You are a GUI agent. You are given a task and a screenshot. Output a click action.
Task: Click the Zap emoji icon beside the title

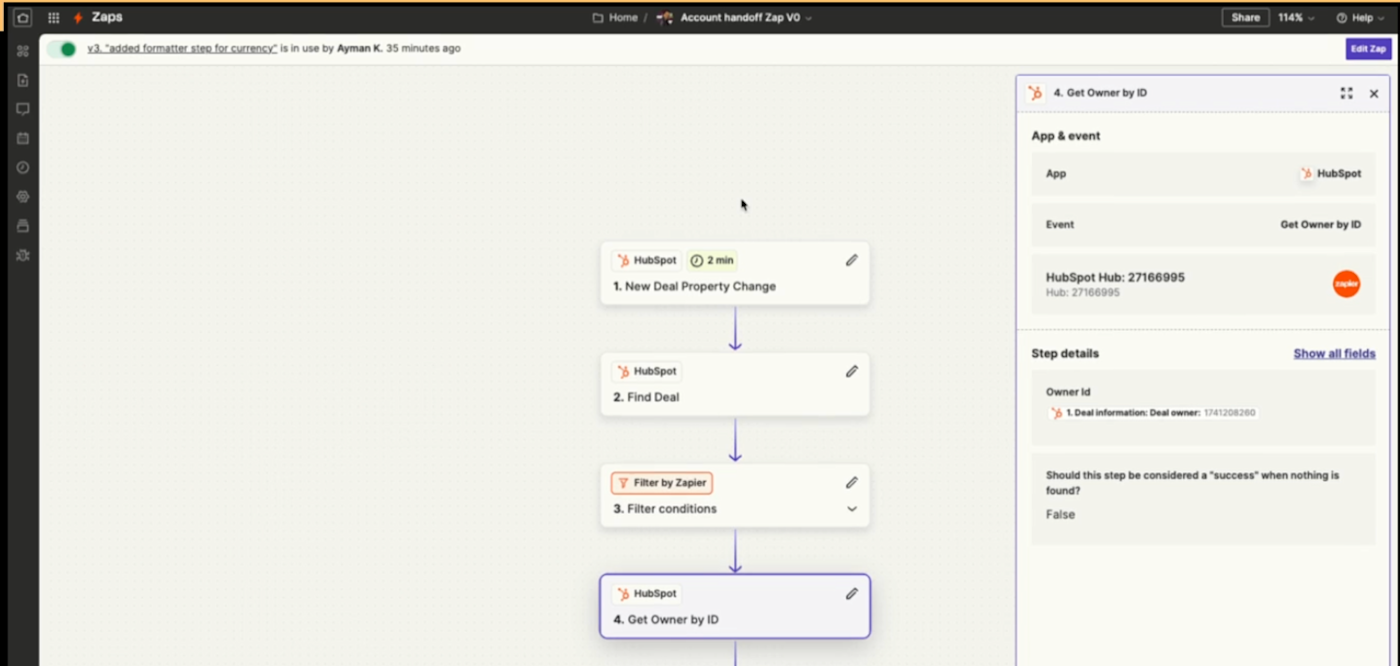tap(665, 18)
